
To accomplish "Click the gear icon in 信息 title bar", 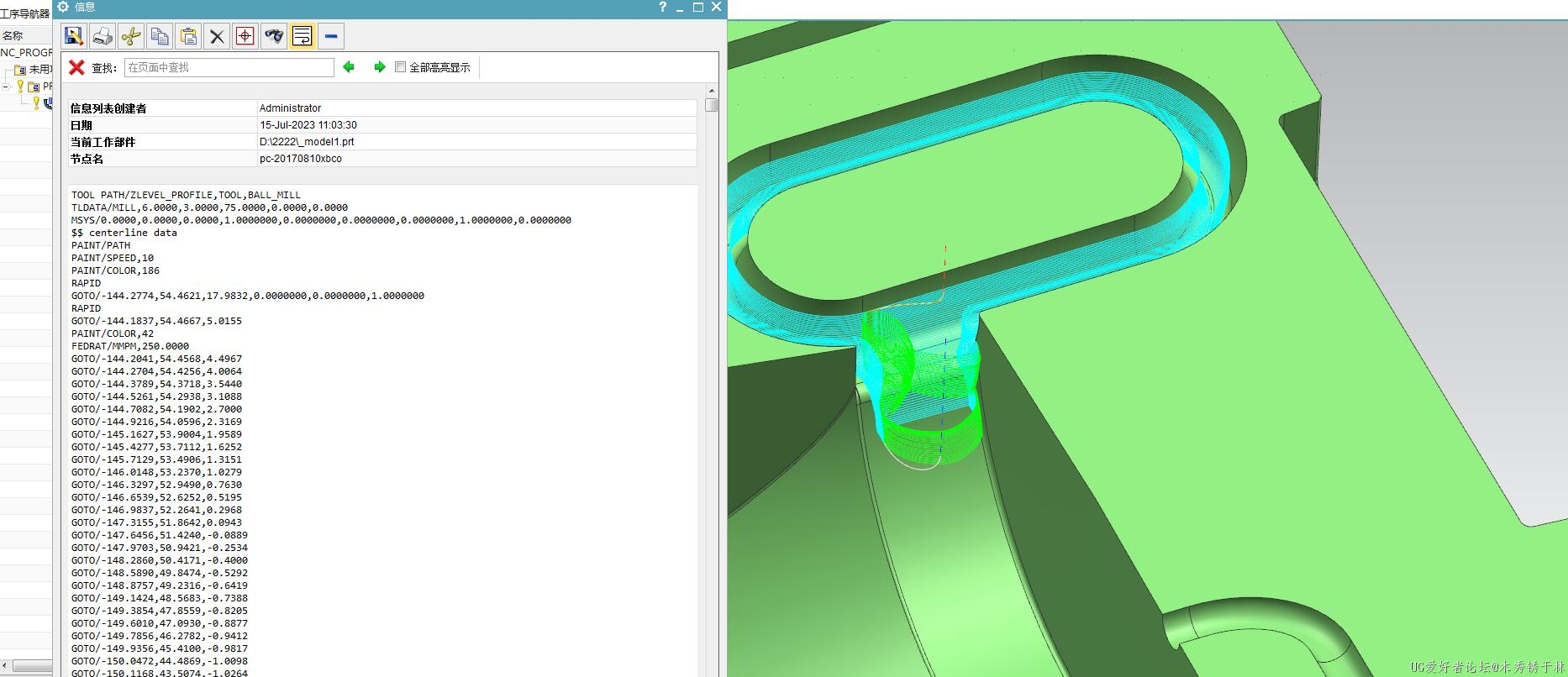I will pyautogui.click(x=63, y=7).
